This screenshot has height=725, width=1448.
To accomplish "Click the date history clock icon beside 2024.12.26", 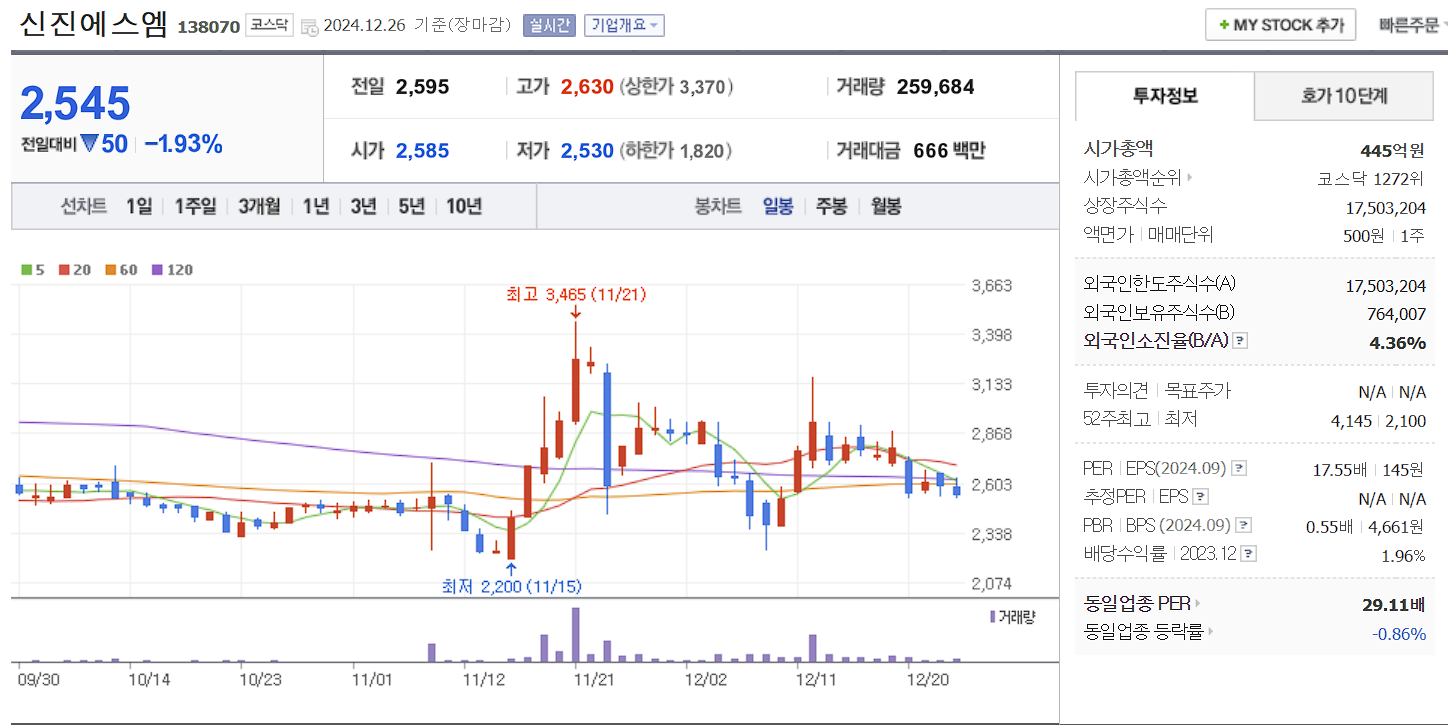I will pyautogui.click(x=310, y=26).
